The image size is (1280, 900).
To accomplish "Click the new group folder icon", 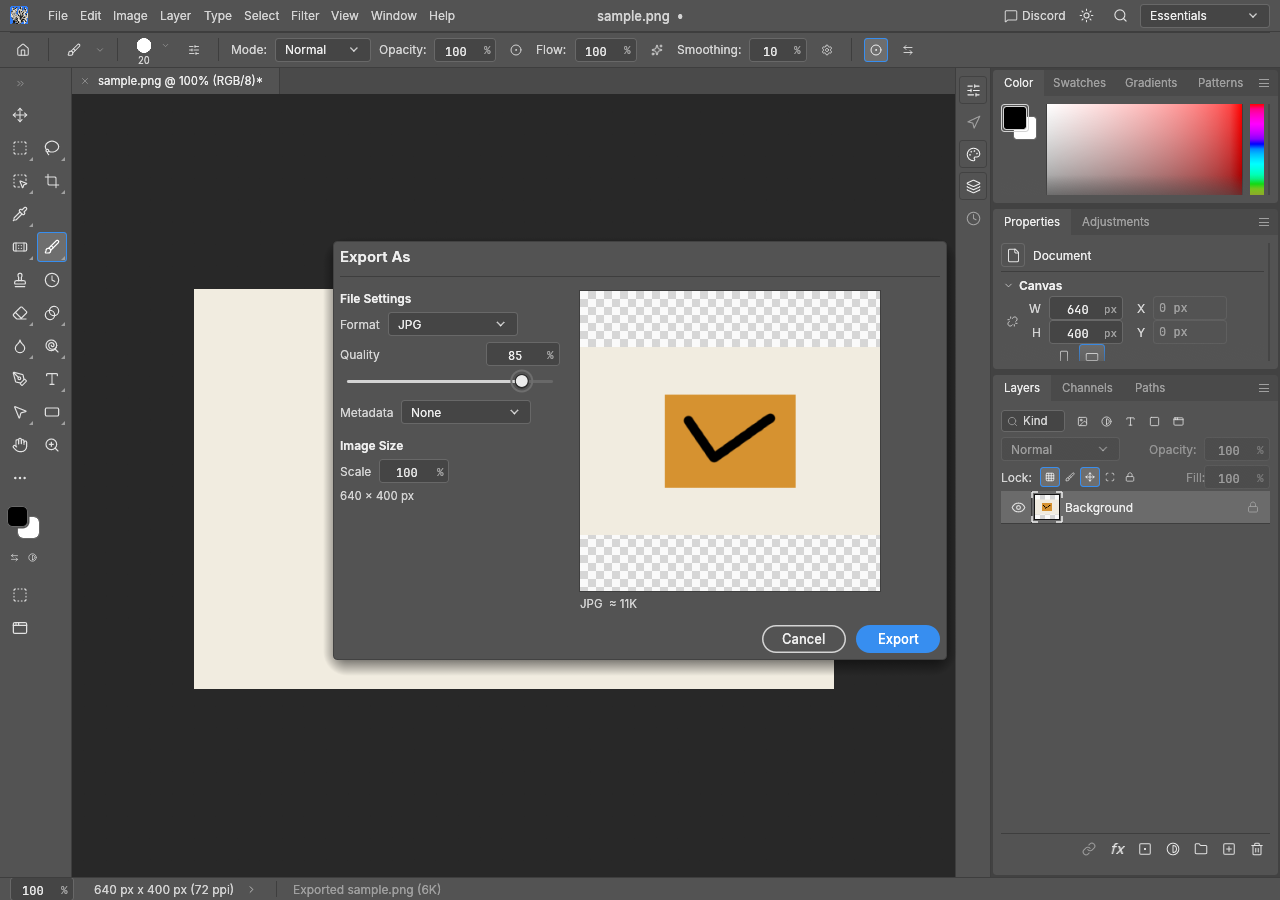I will 1201,849.
